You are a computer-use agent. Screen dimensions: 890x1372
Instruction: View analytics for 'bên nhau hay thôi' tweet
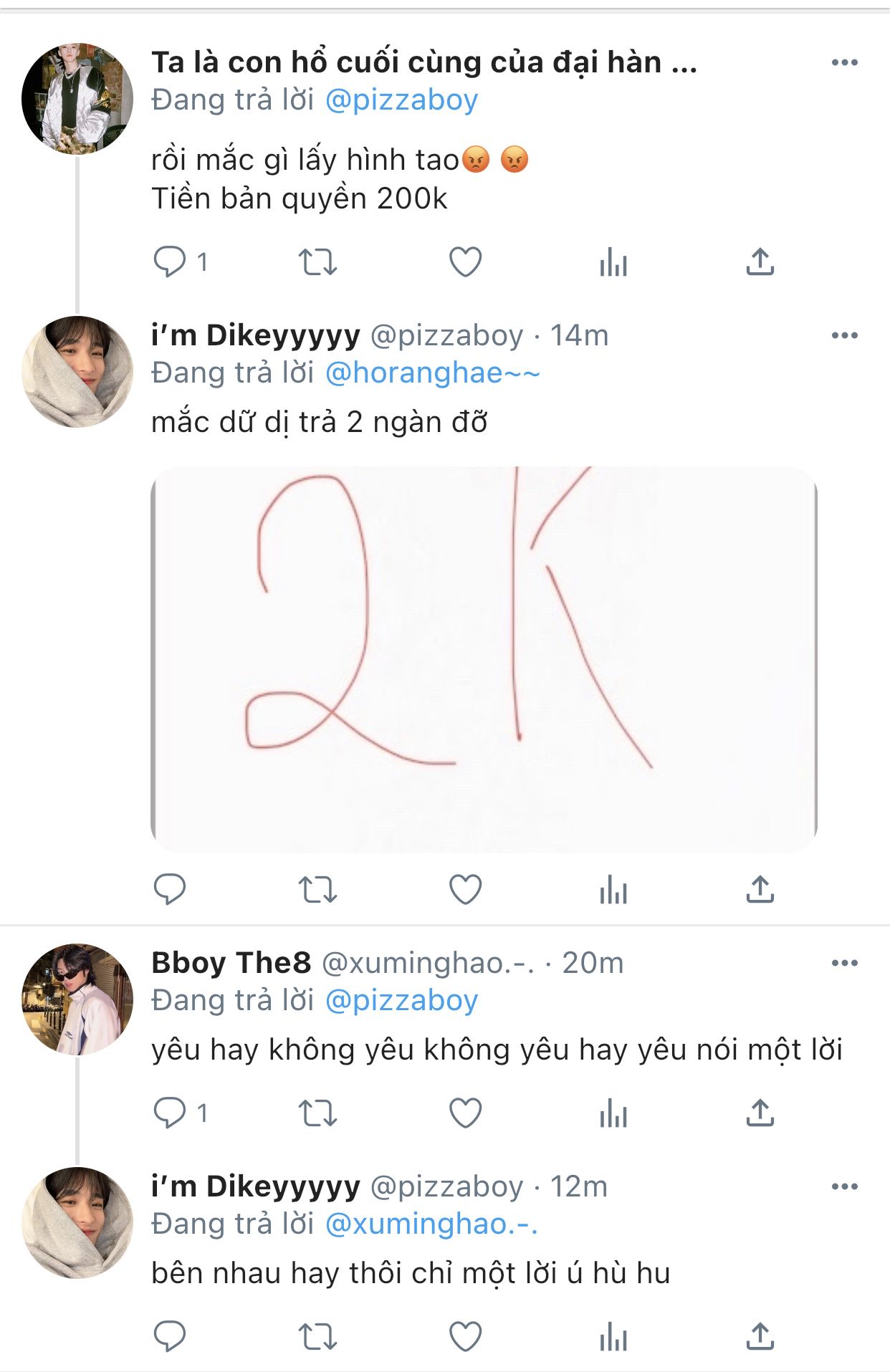point(613,1337)
